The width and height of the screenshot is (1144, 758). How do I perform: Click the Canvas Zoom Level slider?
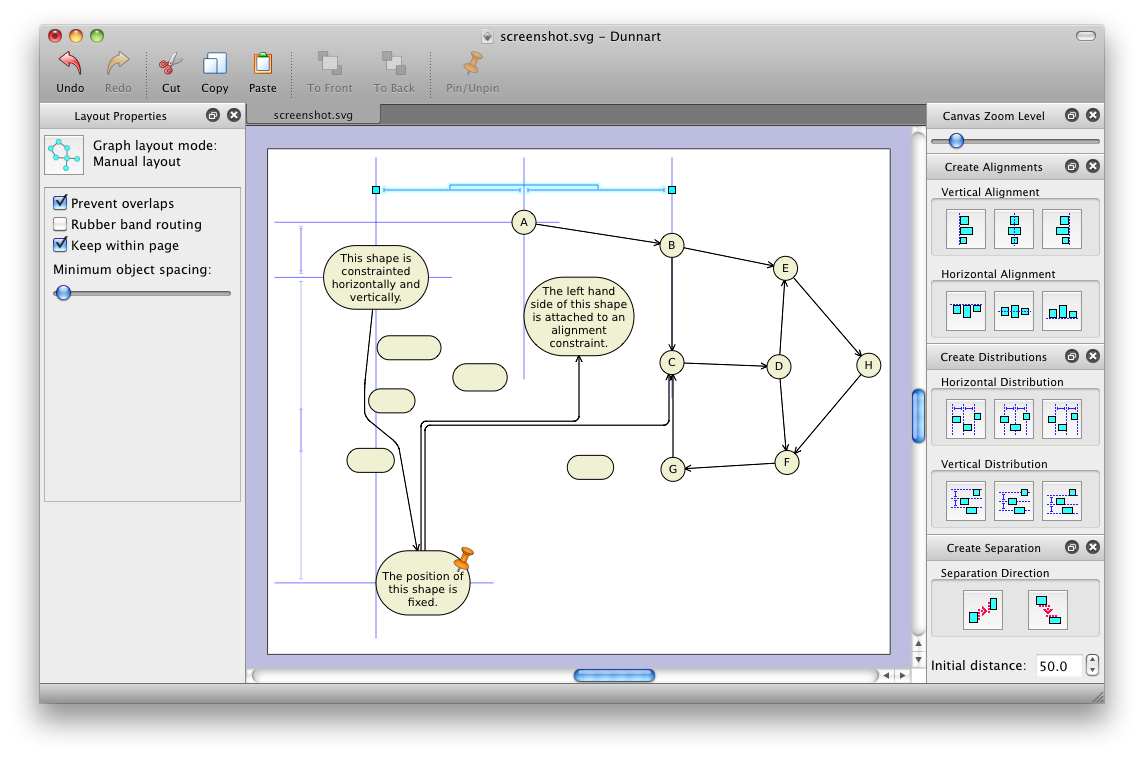[1014, 141]
